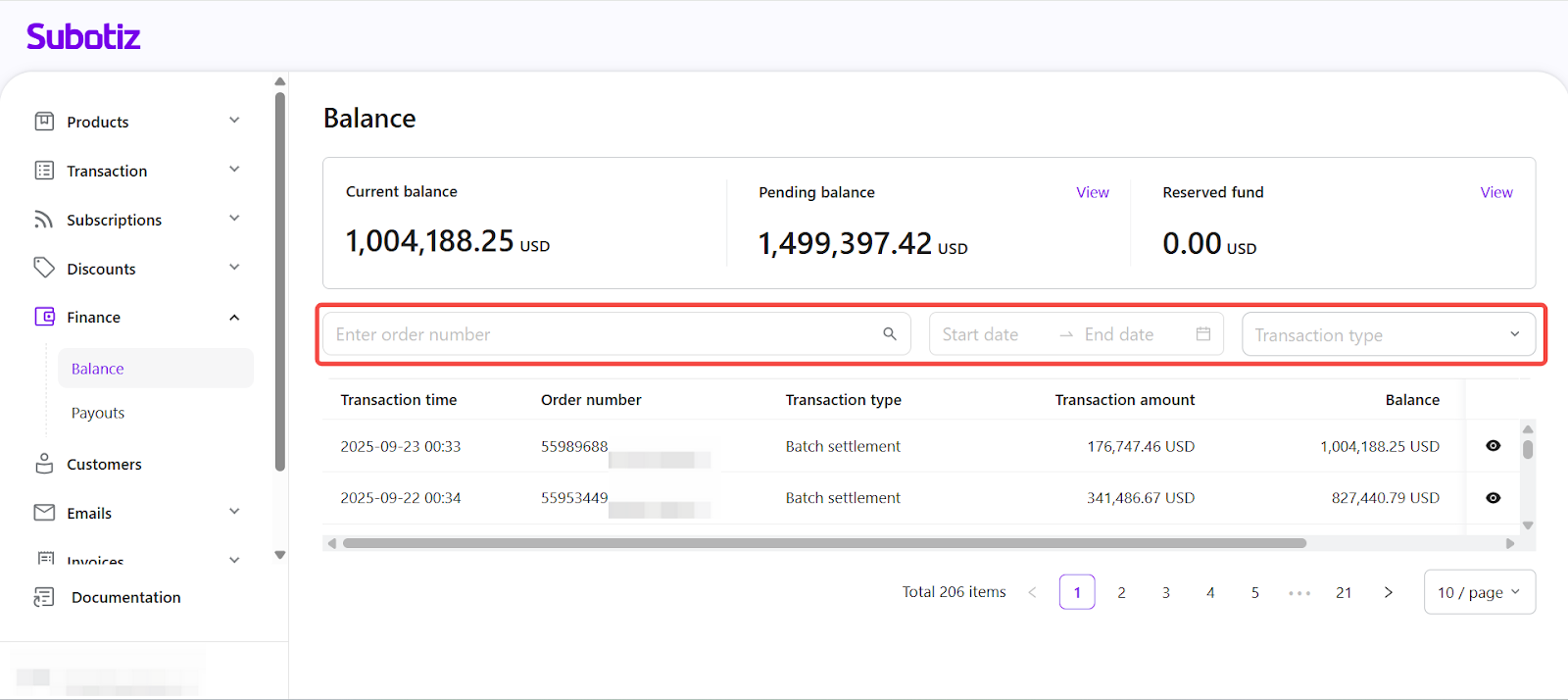Collapse the Finance menu section
Image resolution: width=1568 pixels, height=700 pixels.
coord(234,318)
